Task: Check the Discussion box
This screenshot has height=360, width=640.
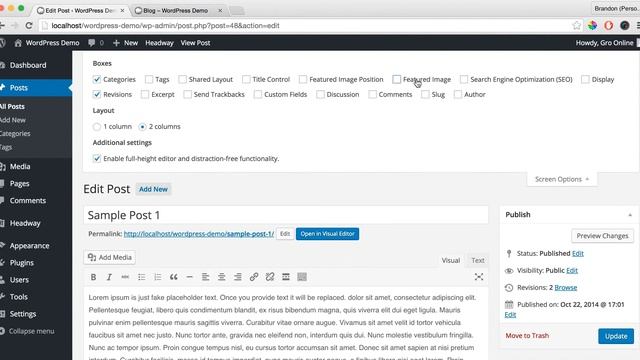Action: pos(320,94)
